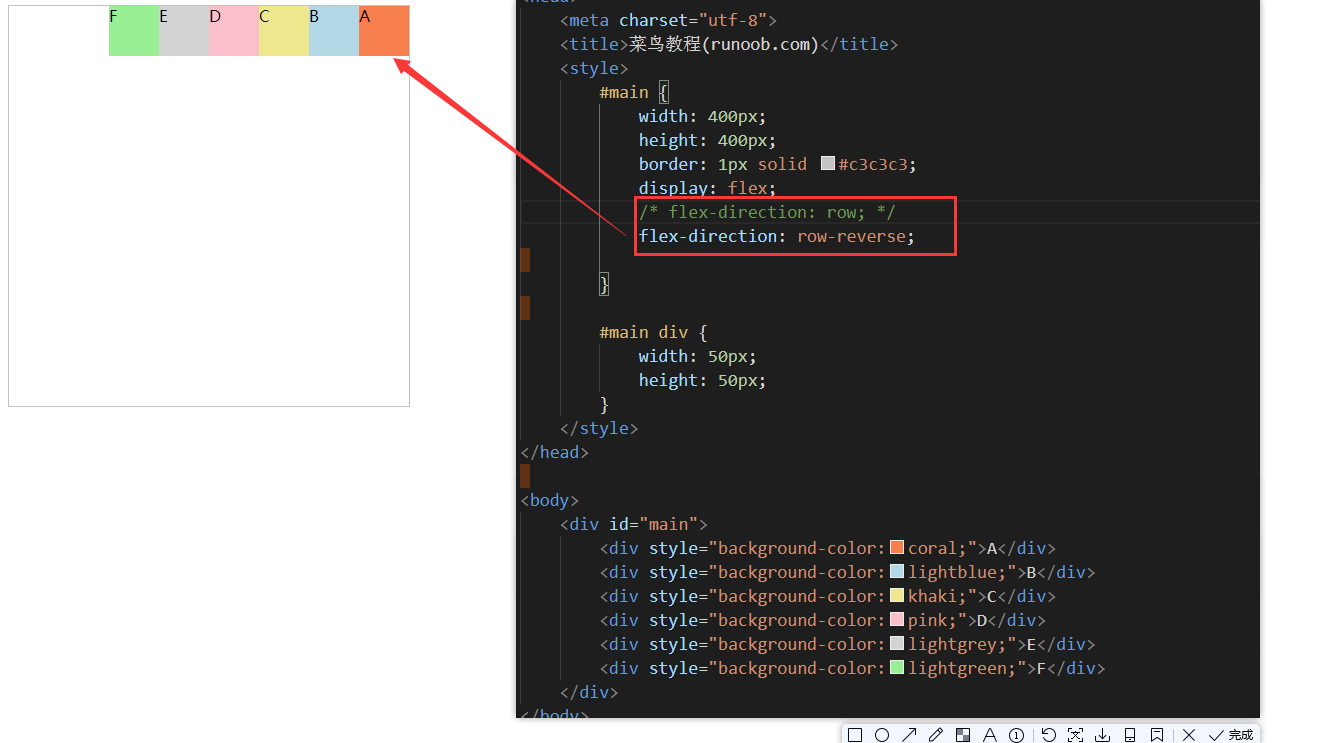Click the lightgrey color swatch

coord(897,643)
